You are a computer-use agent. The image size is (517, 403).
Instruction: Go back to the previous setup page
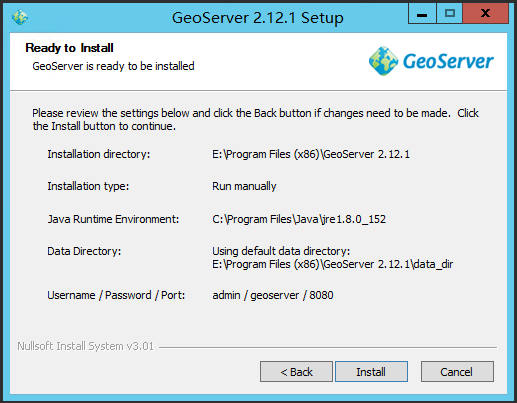[x=296, y=372]
